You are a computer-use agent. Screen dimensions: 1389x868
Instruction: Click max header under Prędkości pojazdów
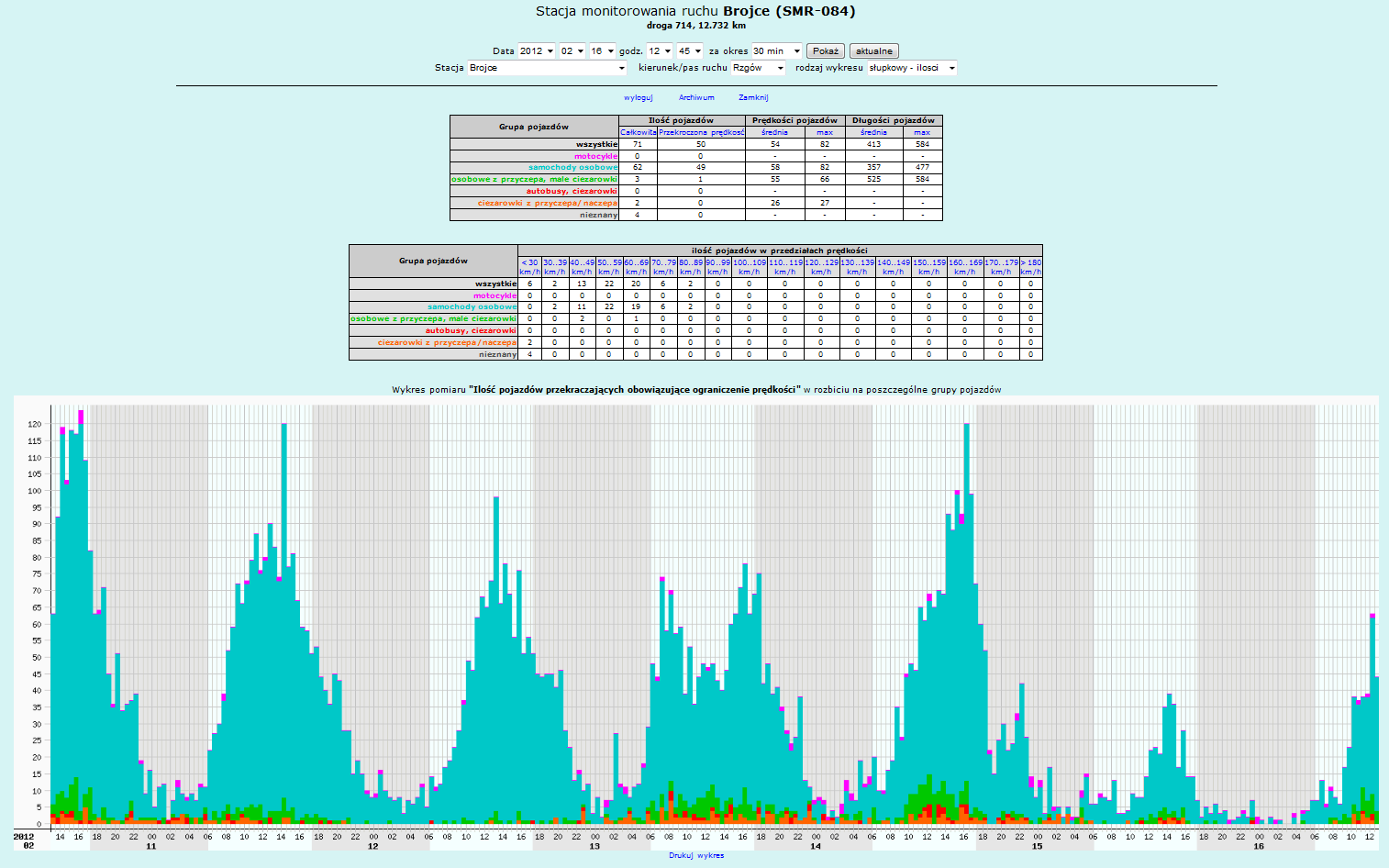pyautogui.click(x=825, y=132)
